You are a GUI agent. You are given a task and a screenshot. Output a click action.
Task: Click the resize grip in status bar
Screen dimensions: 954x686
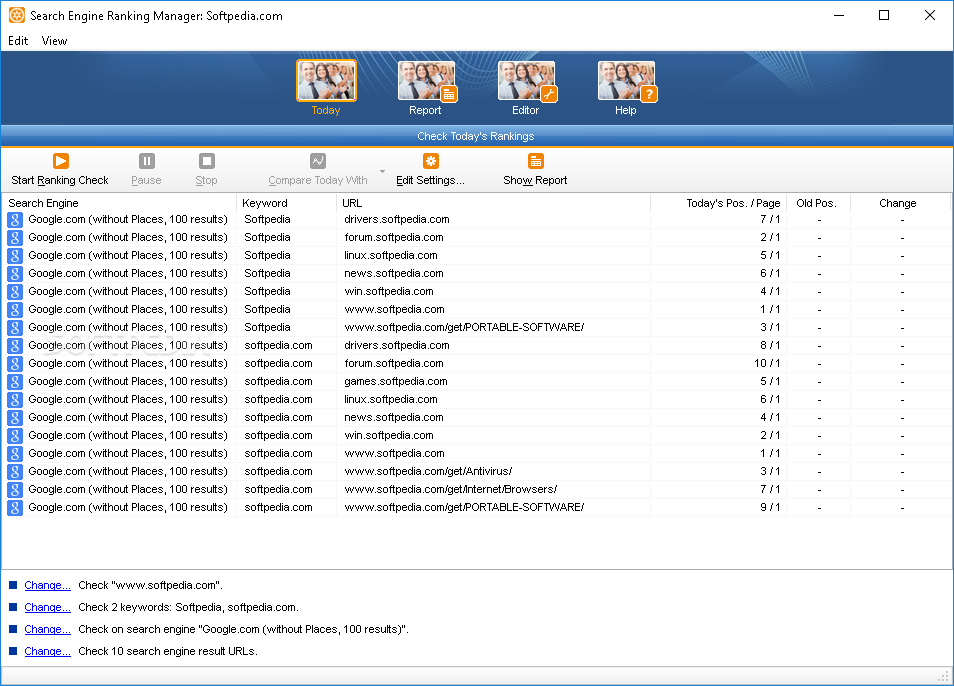tap(944, 676)
